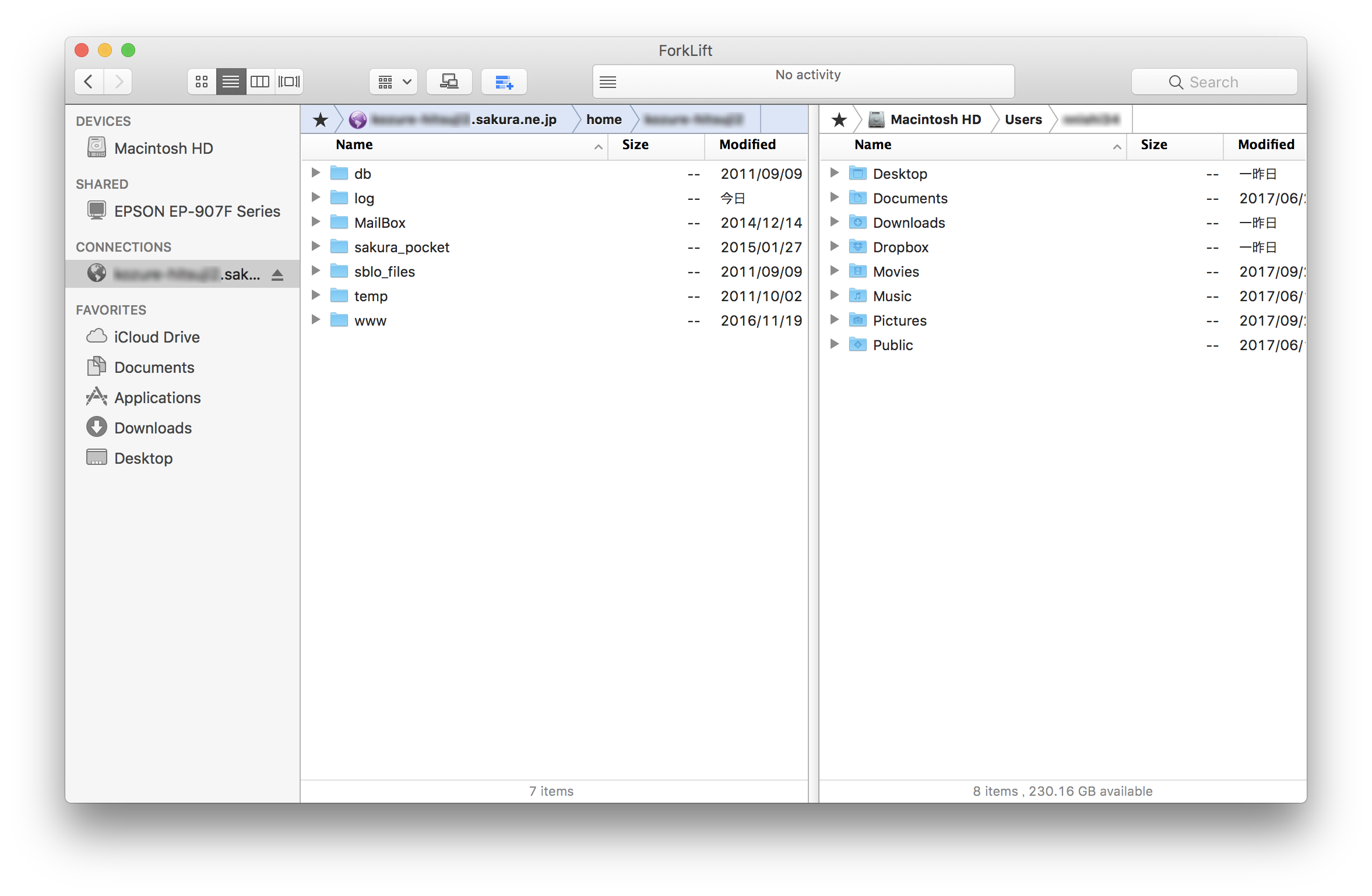The width and height of the screenshot is (1372, 896).
Task: Click the Search field
Action: [x=1214, y=82]
